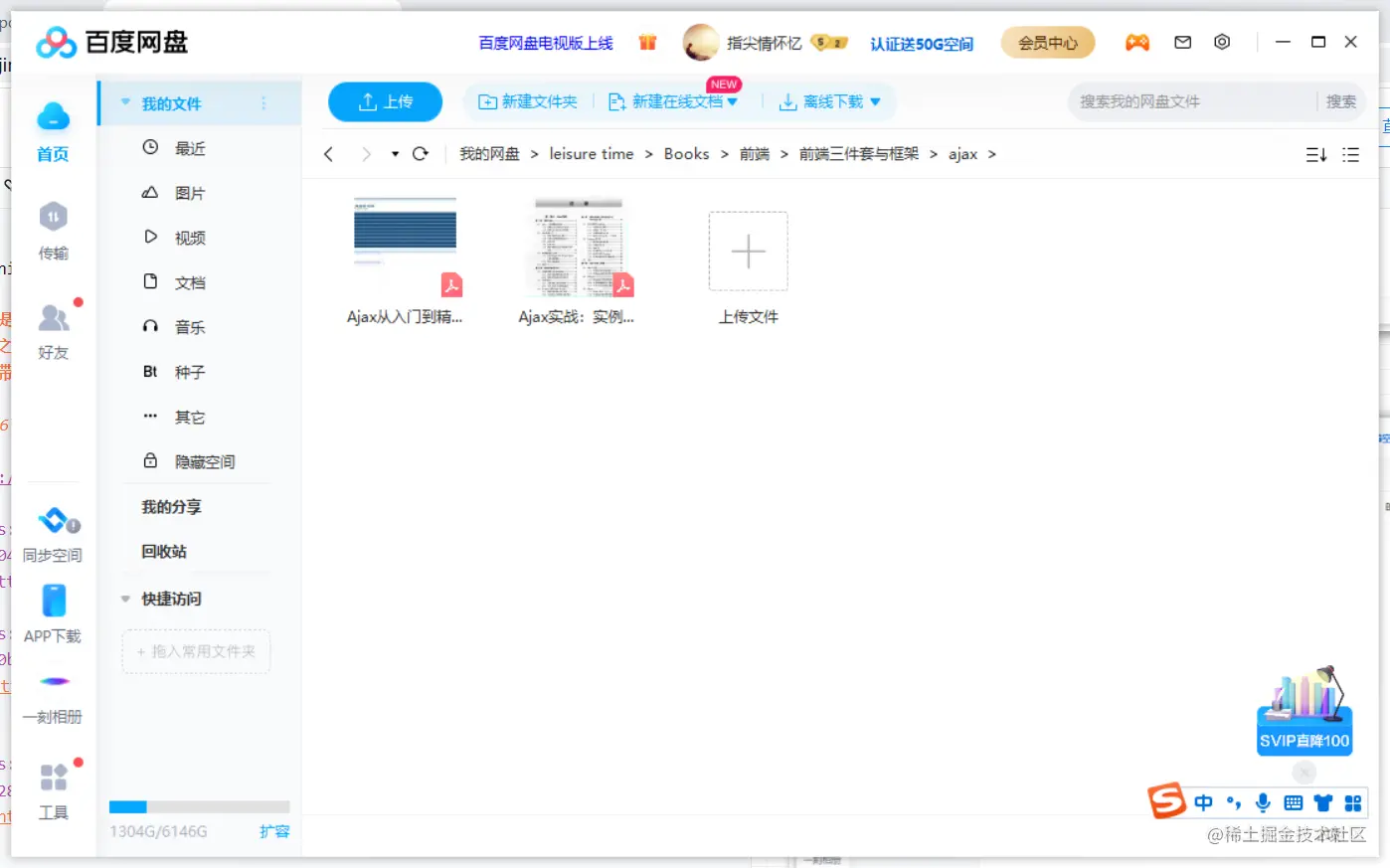The image size is (1390, 868).
Task: Open the 我的文件 more options dots
Action: [x=263, y=103]
